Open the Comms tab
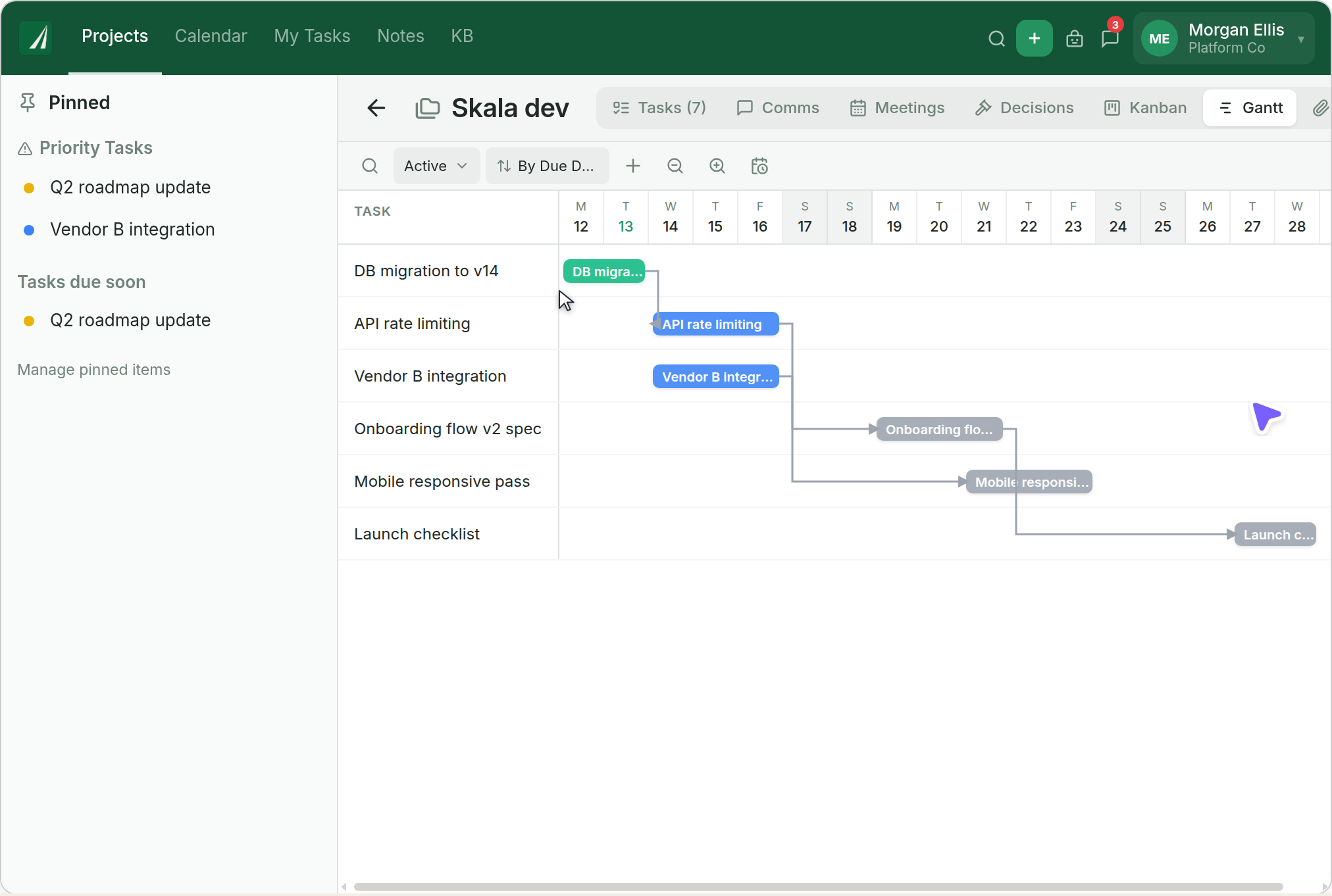This screenshot has height=896, width=1332. (778, 108)
